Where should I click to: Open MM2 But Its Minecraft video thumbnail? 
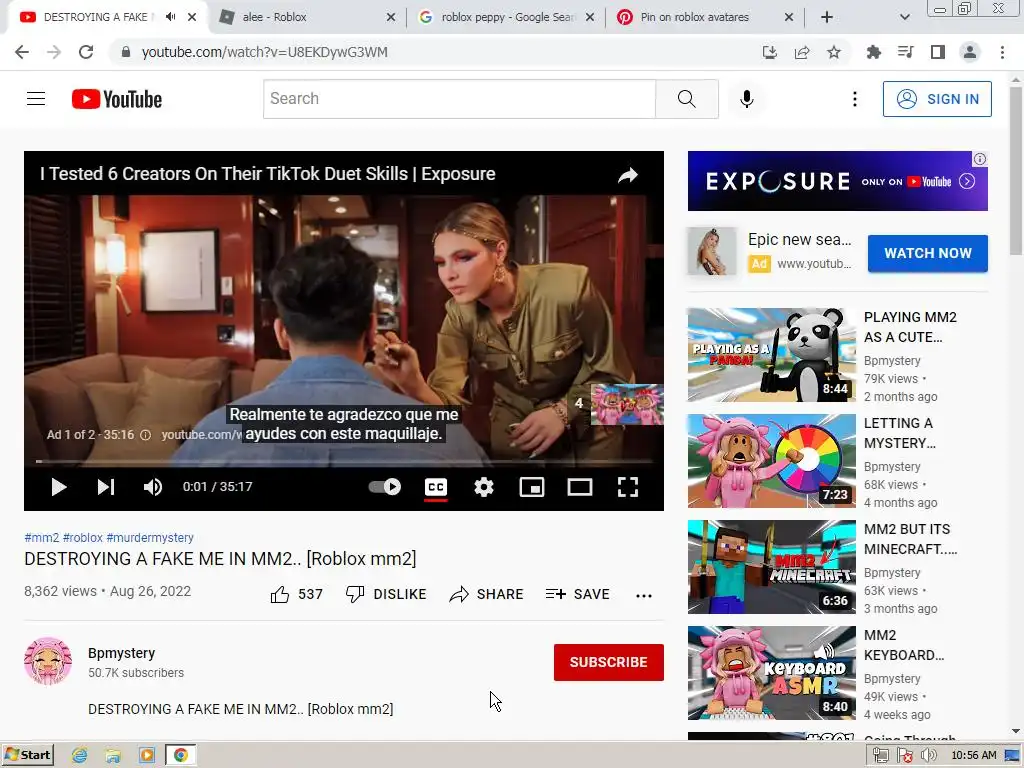(771, 567)
